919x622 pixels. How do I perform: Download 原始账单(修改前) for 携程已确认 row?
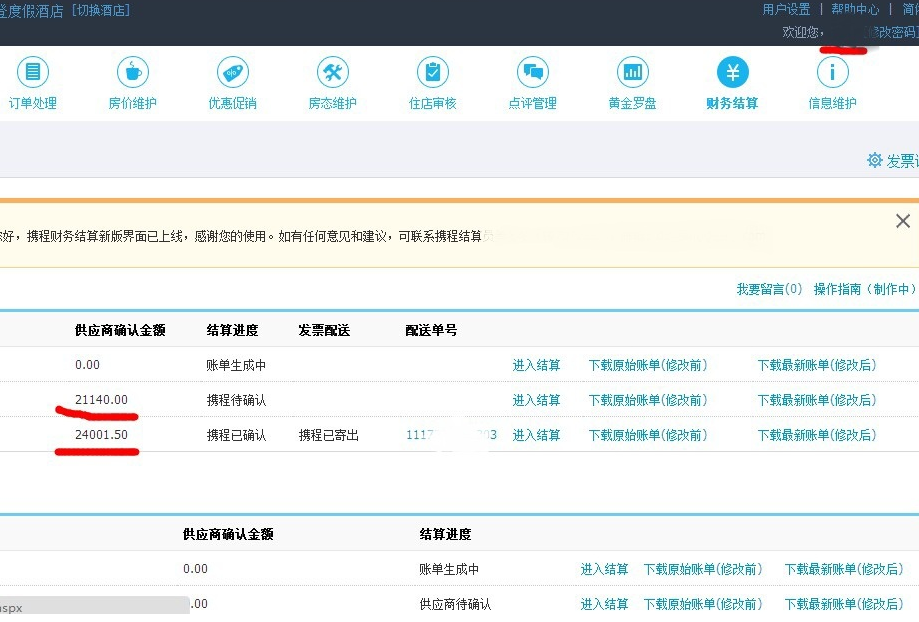point(648,435)
